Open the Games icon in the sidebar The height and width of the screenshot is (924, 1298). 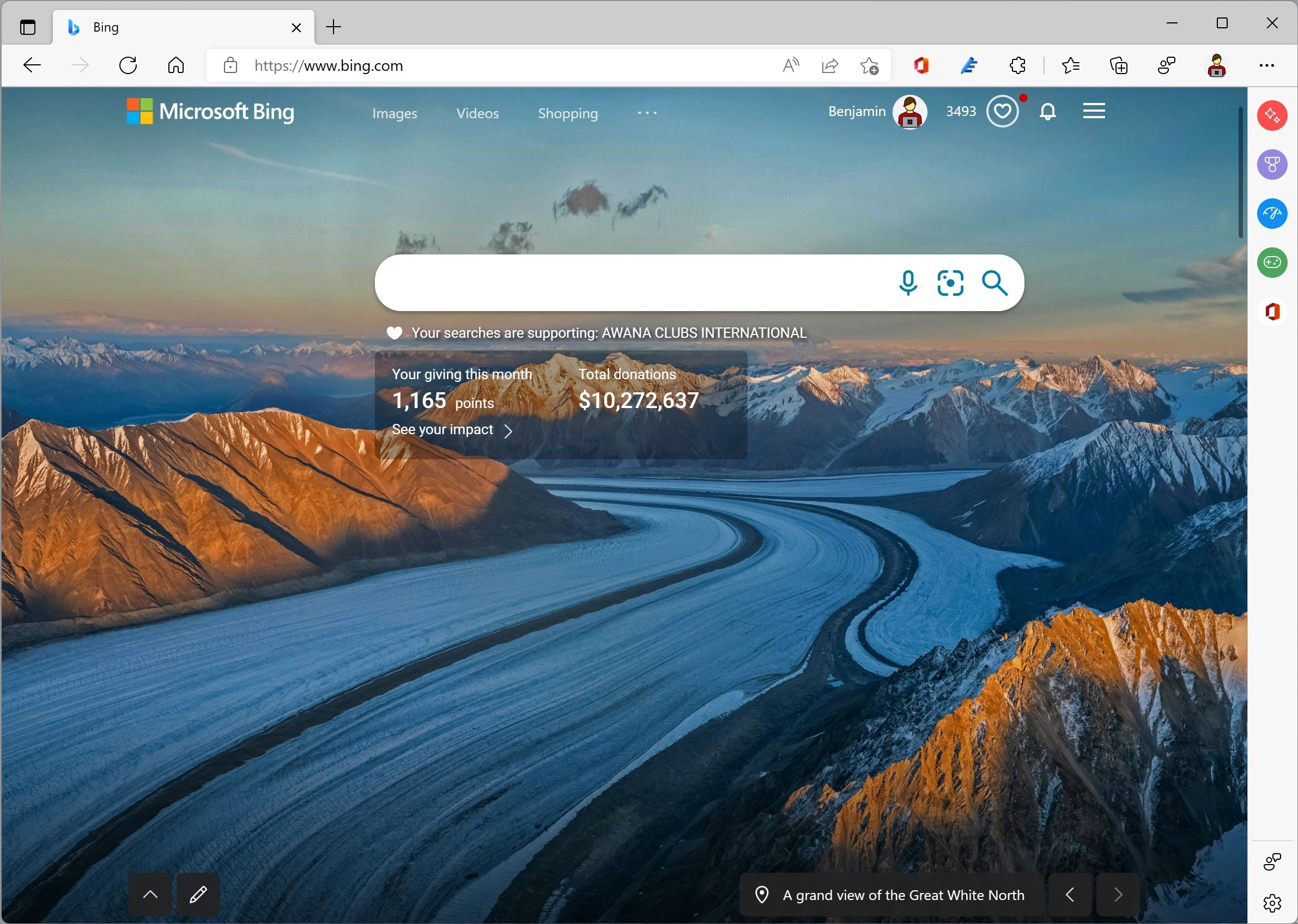coord(1272,262)
